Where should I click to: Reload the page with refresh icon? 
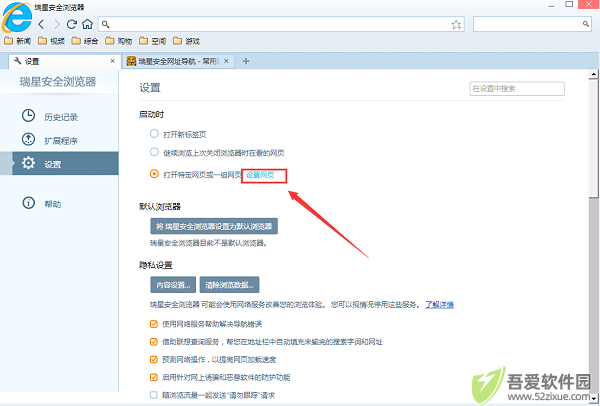tap(72, 24)
